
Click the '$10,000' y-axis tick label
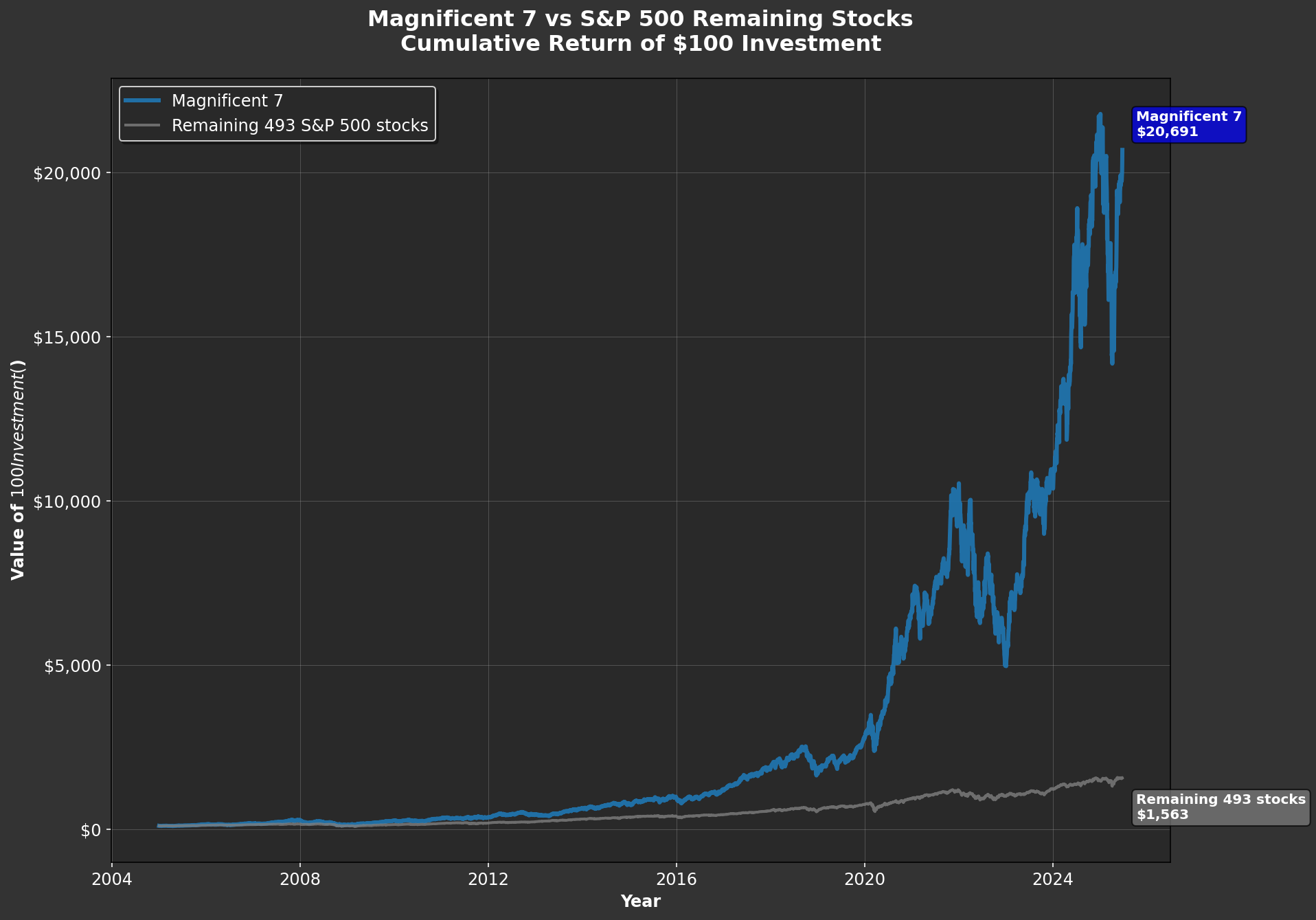point(67,502)
